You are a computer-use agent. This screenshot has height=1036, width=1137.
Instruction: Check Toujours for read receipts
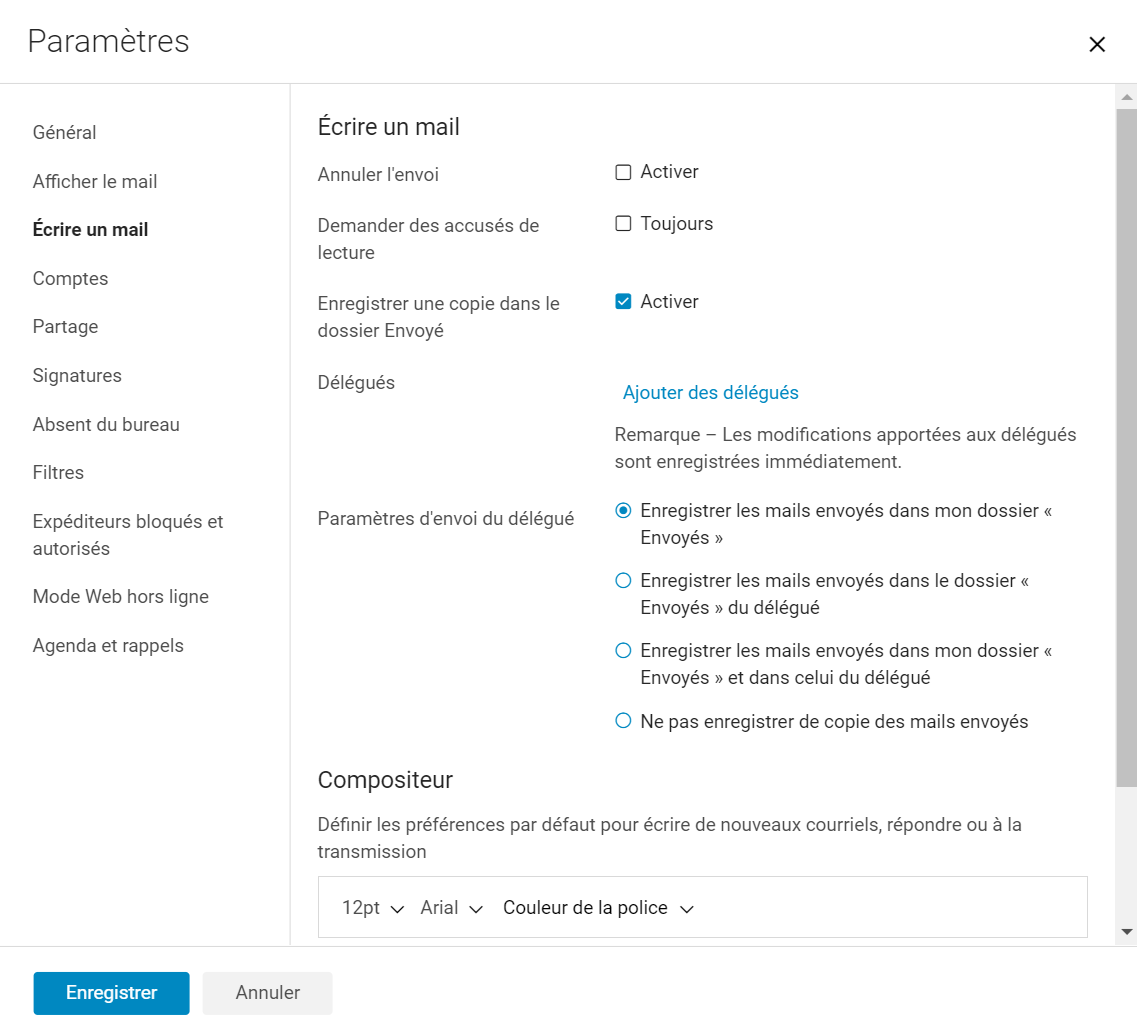623,223
